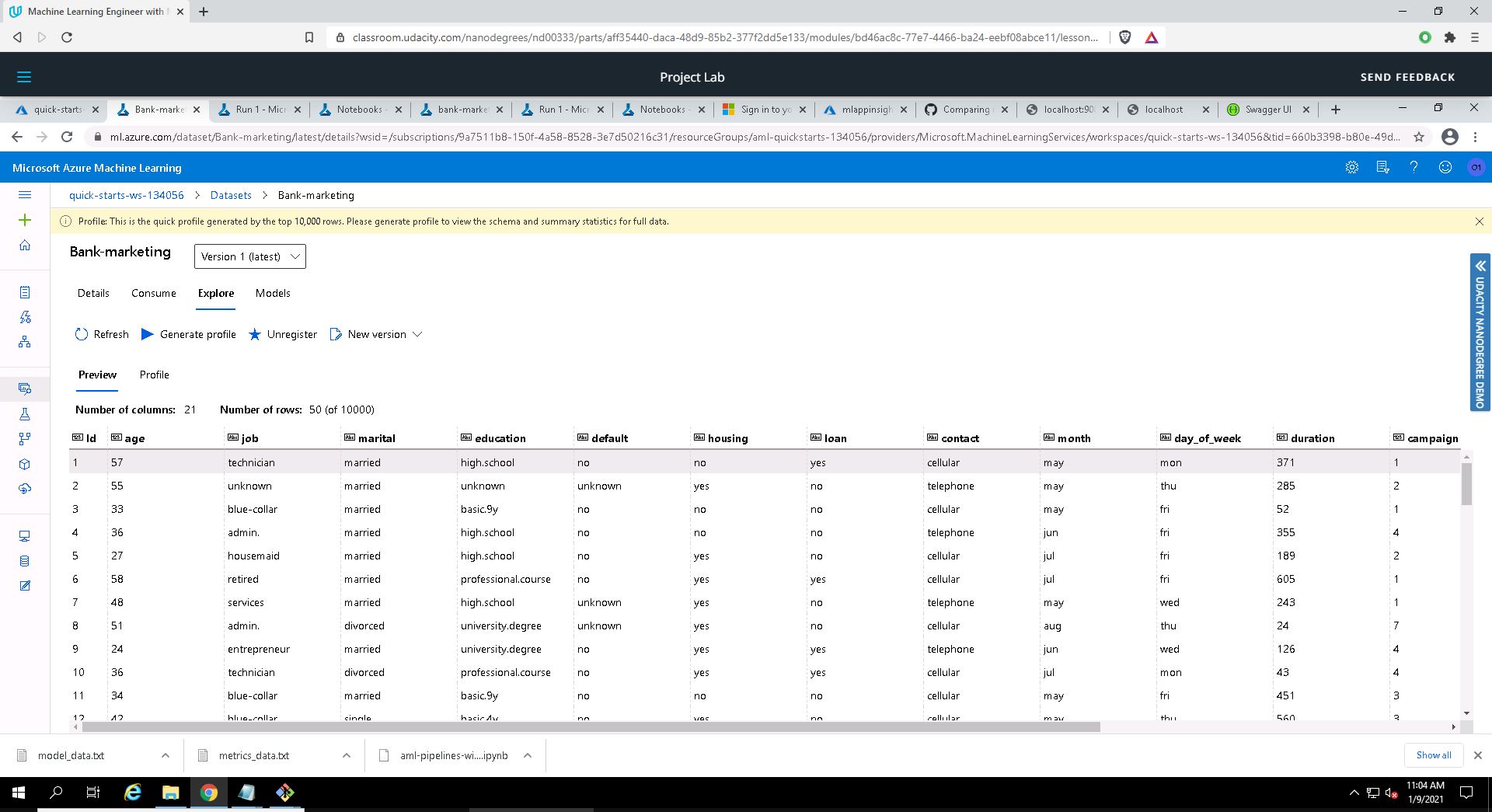Click the Home icon in left sidebar
Image resolution: width=1492 pixels, height=812 pixels.
(x=25, y=246)
